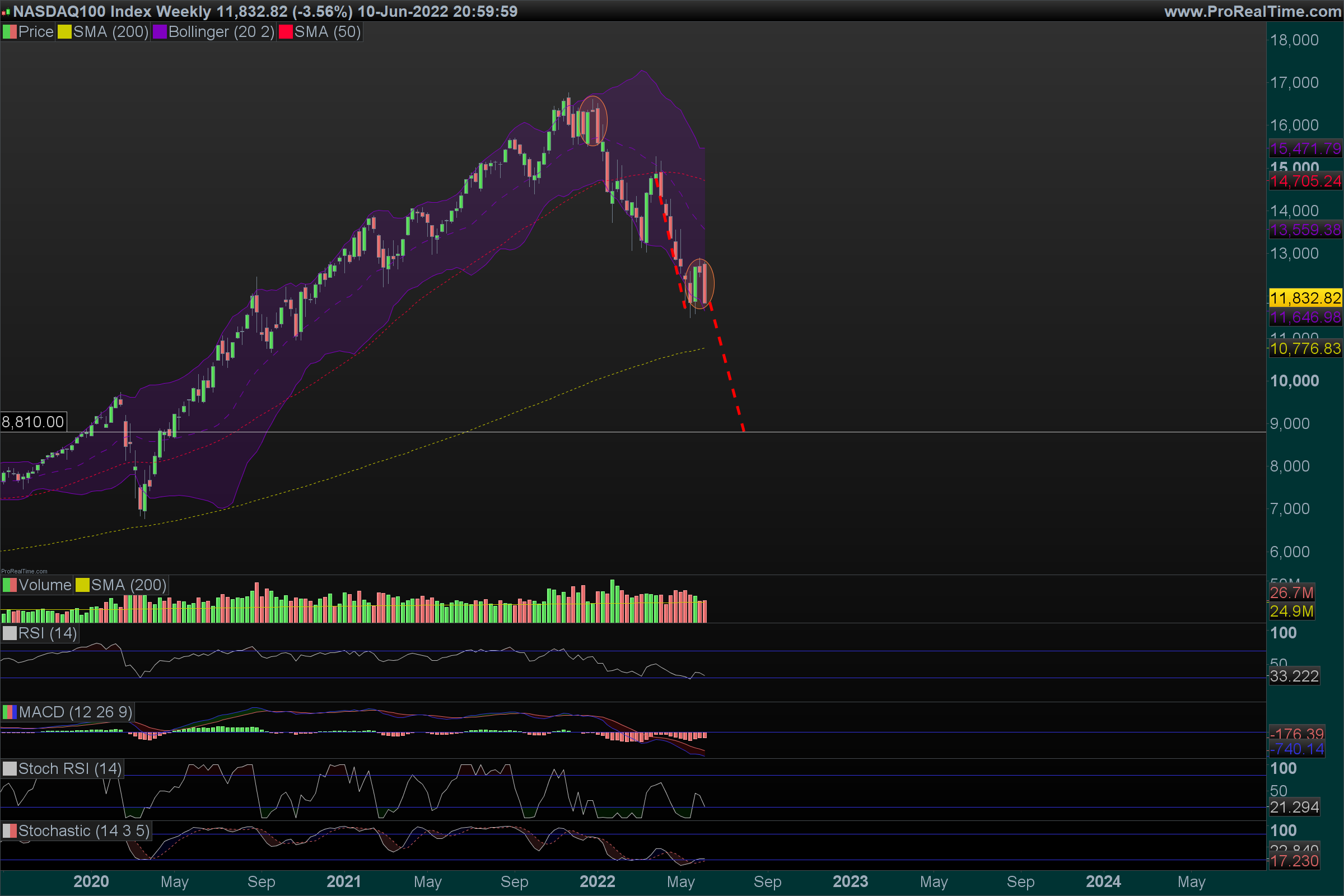
Task: Click the yellow 11,832.82 current price tag
Action: pyautogui.click(x=1305, y=298)
